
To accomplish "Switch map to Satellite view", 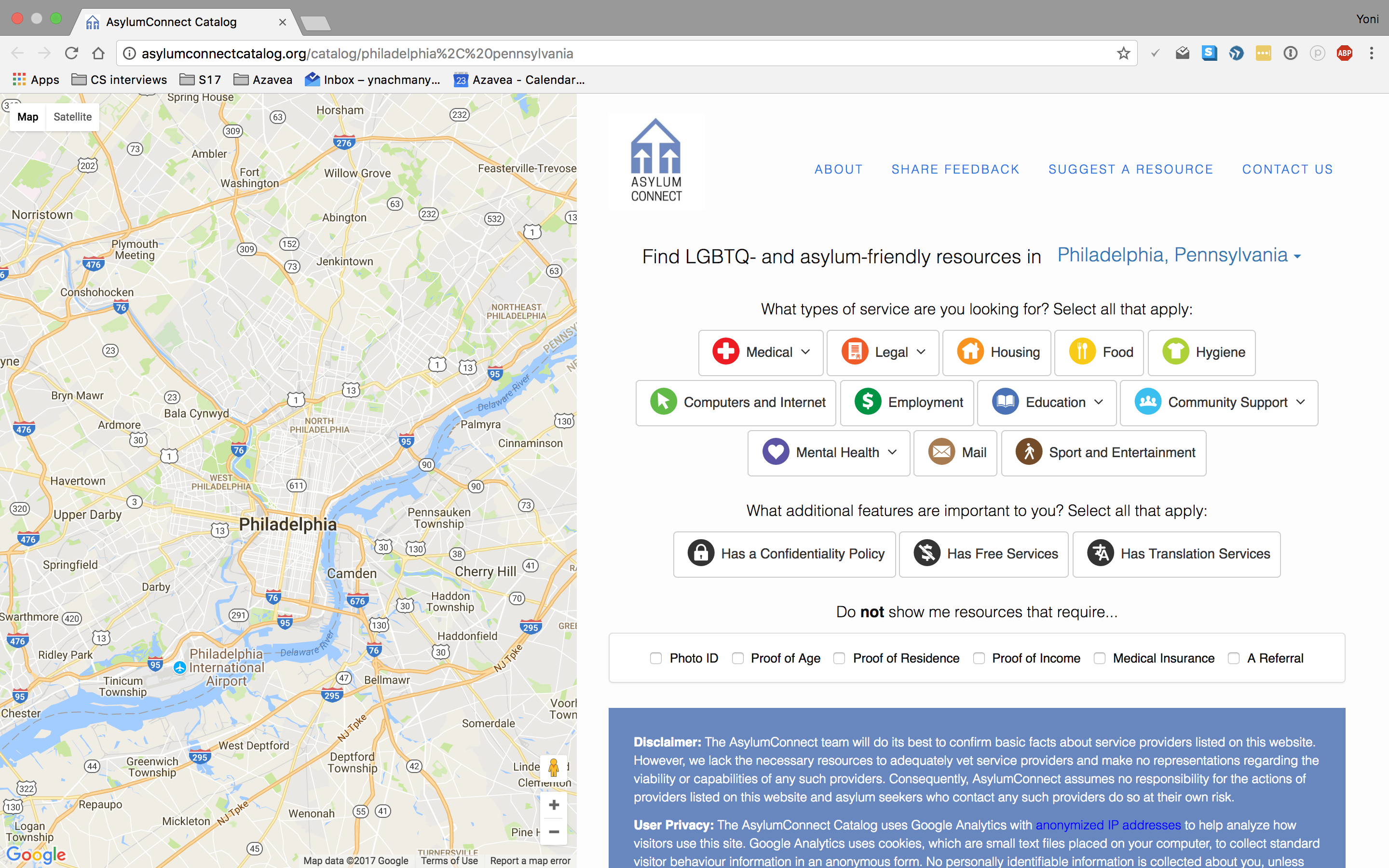I will coord(72,117).
